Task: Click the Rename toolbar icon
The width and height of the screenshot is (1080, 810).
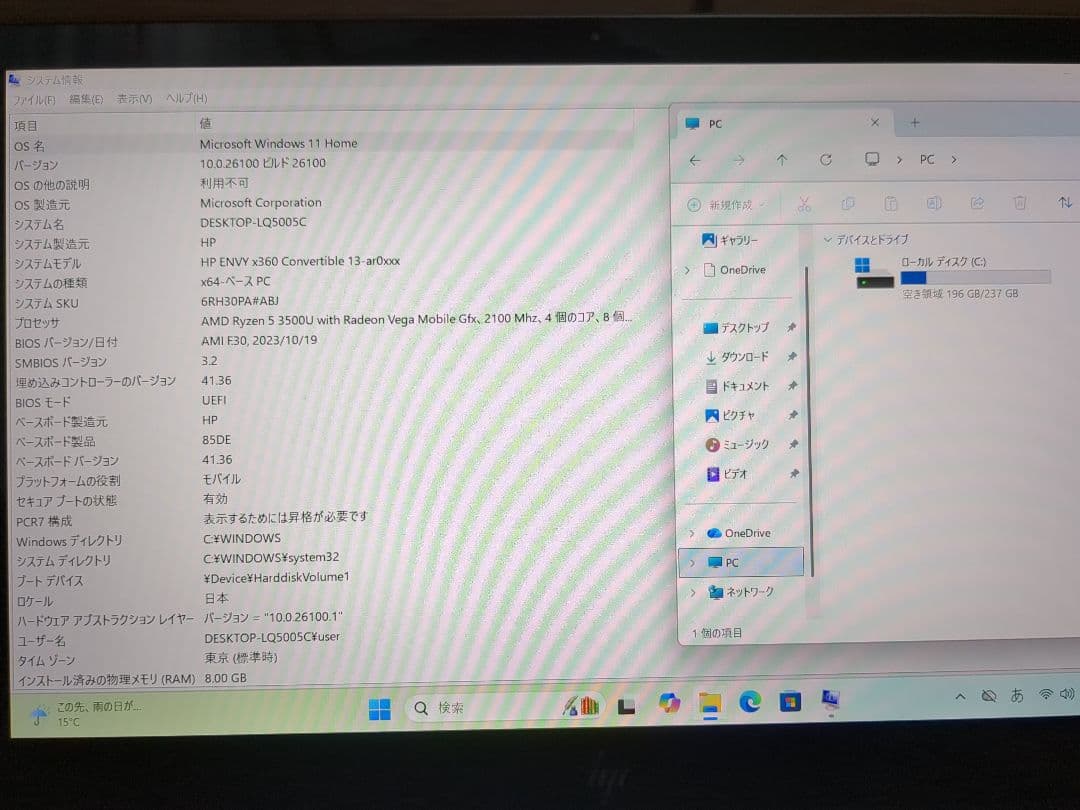Action: tap(934, 202)
